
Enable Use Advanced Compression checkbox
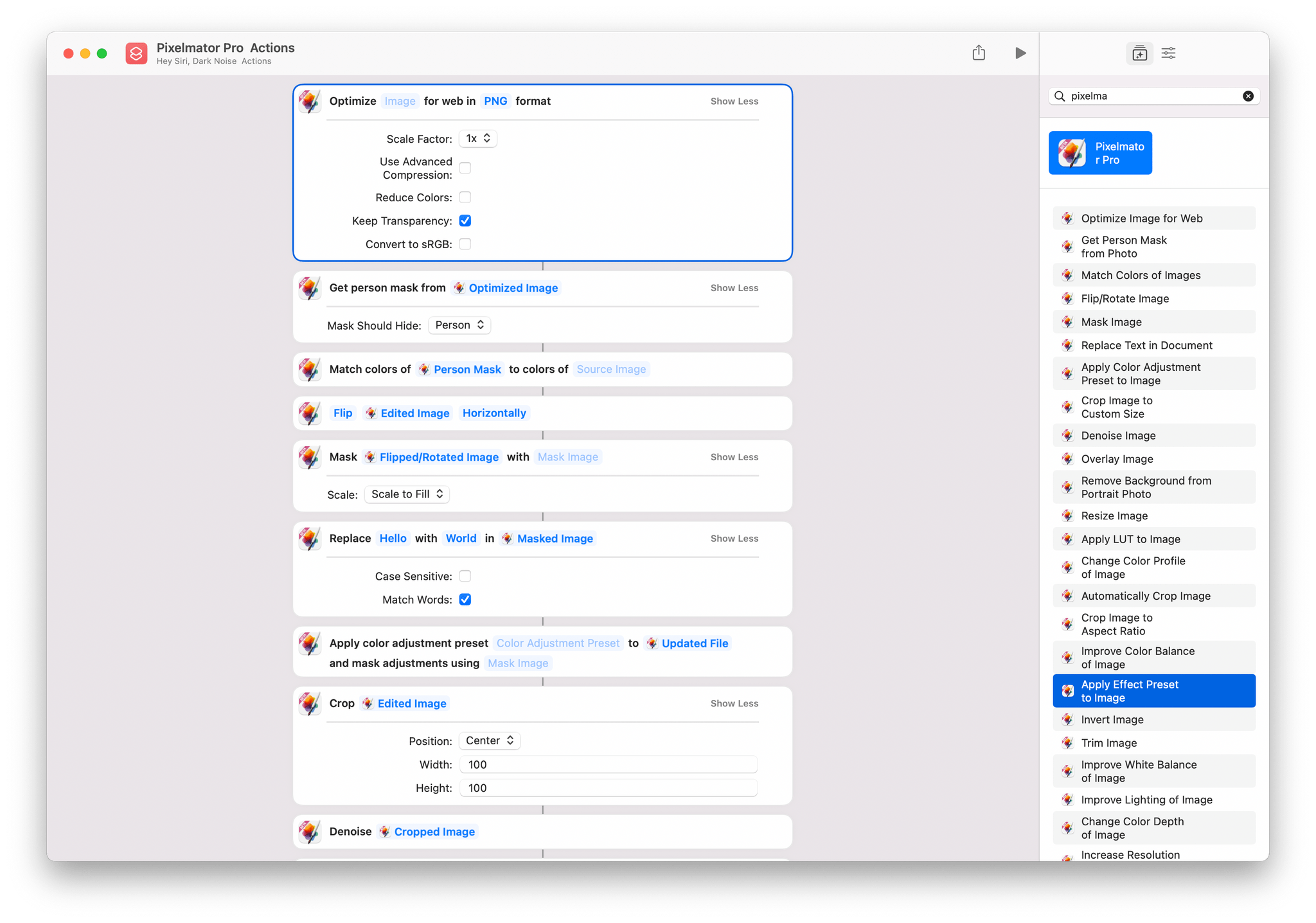(465, 168)
